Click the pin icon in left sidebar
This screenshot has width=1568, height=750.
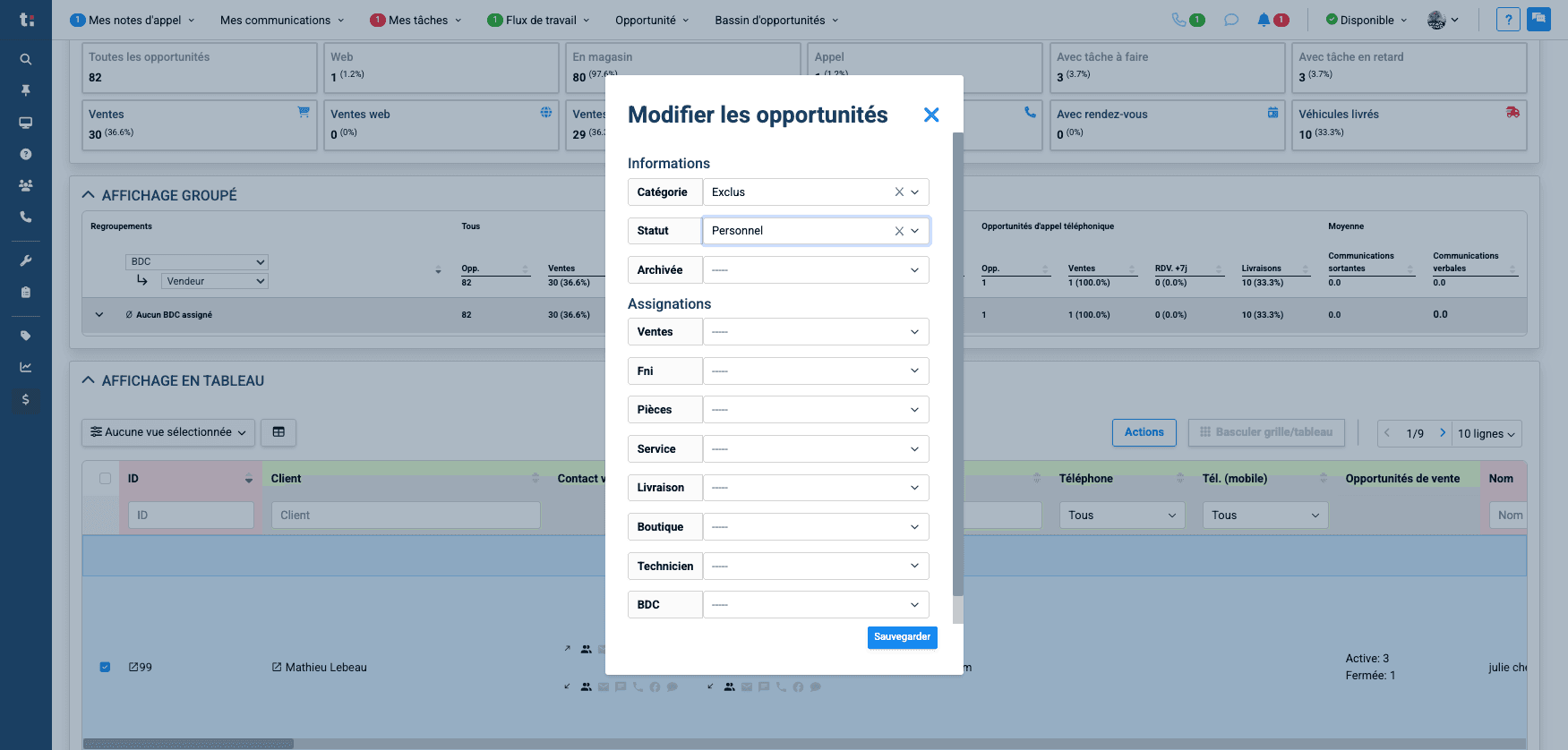(26, 90)
